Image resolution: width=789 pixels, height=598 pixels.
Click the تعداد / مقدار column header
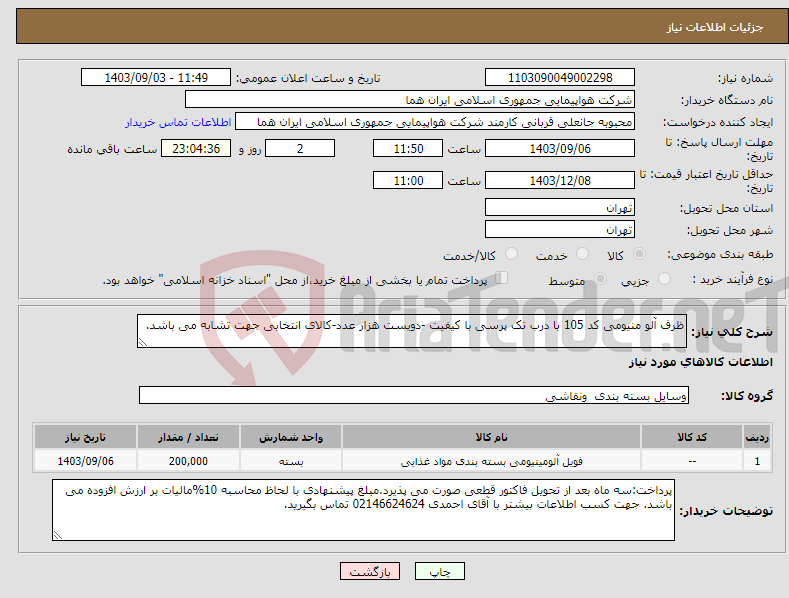(188, 437)
